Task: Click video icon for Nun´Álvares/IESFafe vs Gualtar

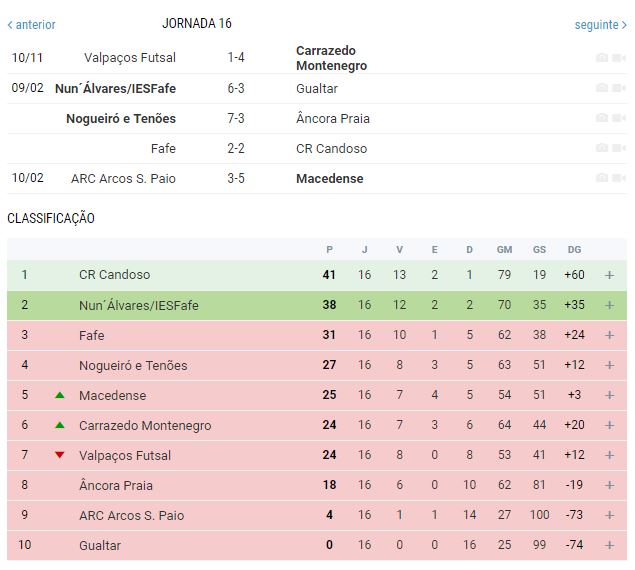Action: pyautogui.click(x=617, y=88)
